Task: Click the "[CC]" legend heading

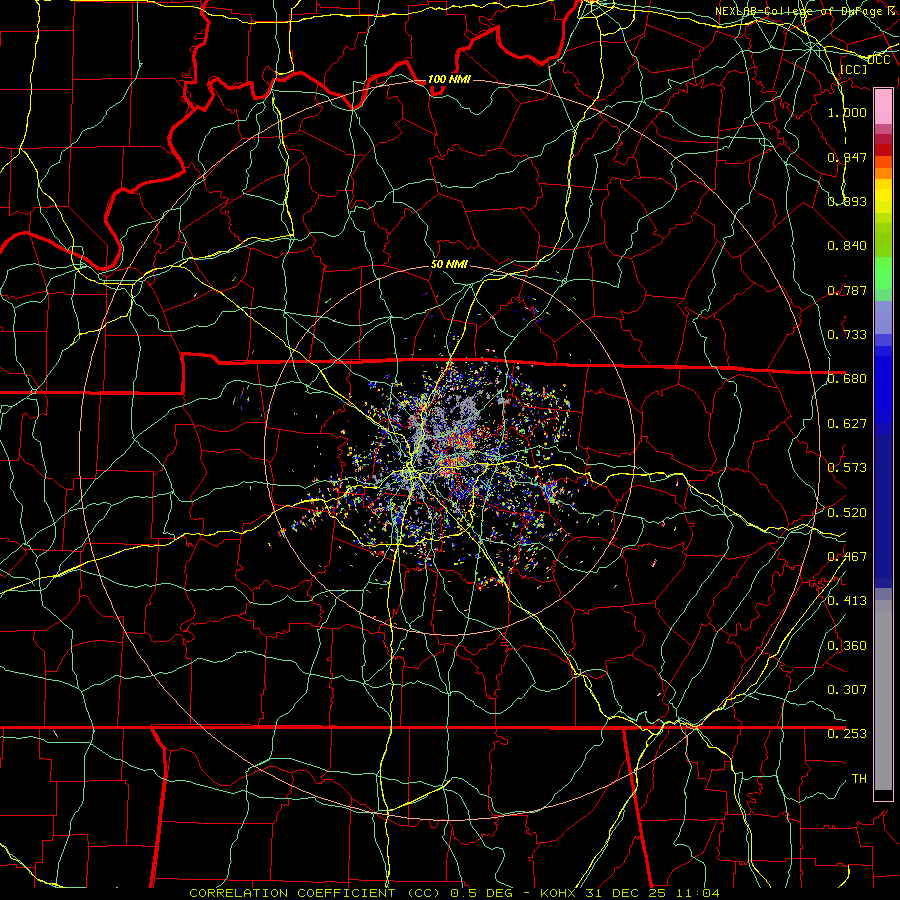Action: [854, 69]
